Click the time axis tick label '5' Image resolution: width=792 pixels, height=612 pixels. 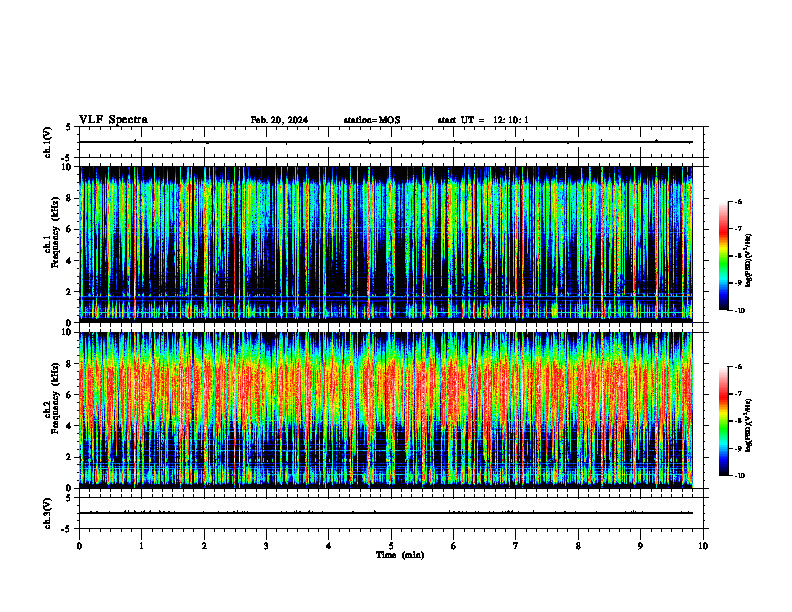[x=391, y=546]
